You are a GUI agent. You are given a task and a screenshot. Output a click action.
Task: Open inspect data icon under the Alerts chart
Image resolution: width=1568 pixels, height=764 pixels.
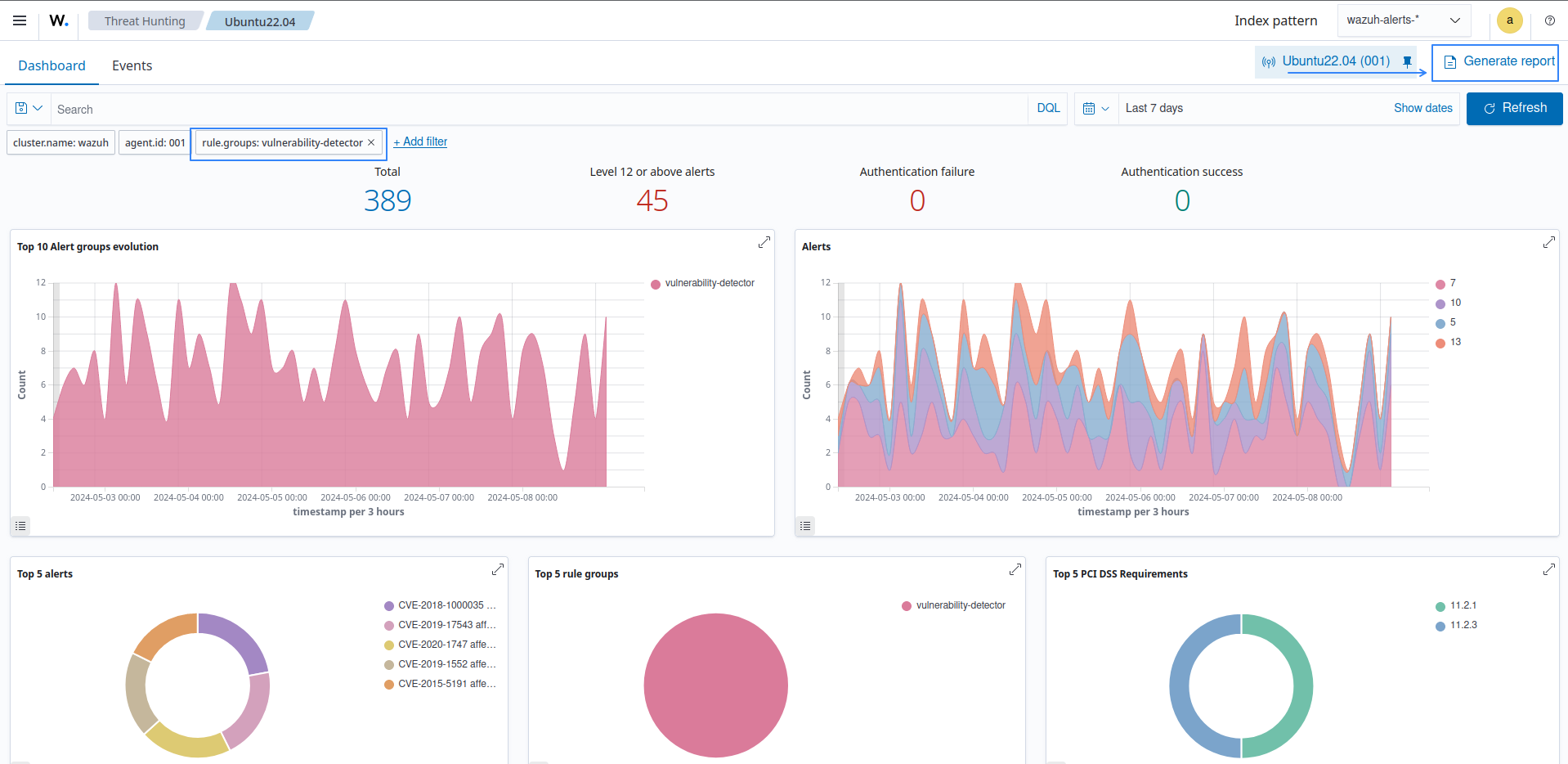805,526
